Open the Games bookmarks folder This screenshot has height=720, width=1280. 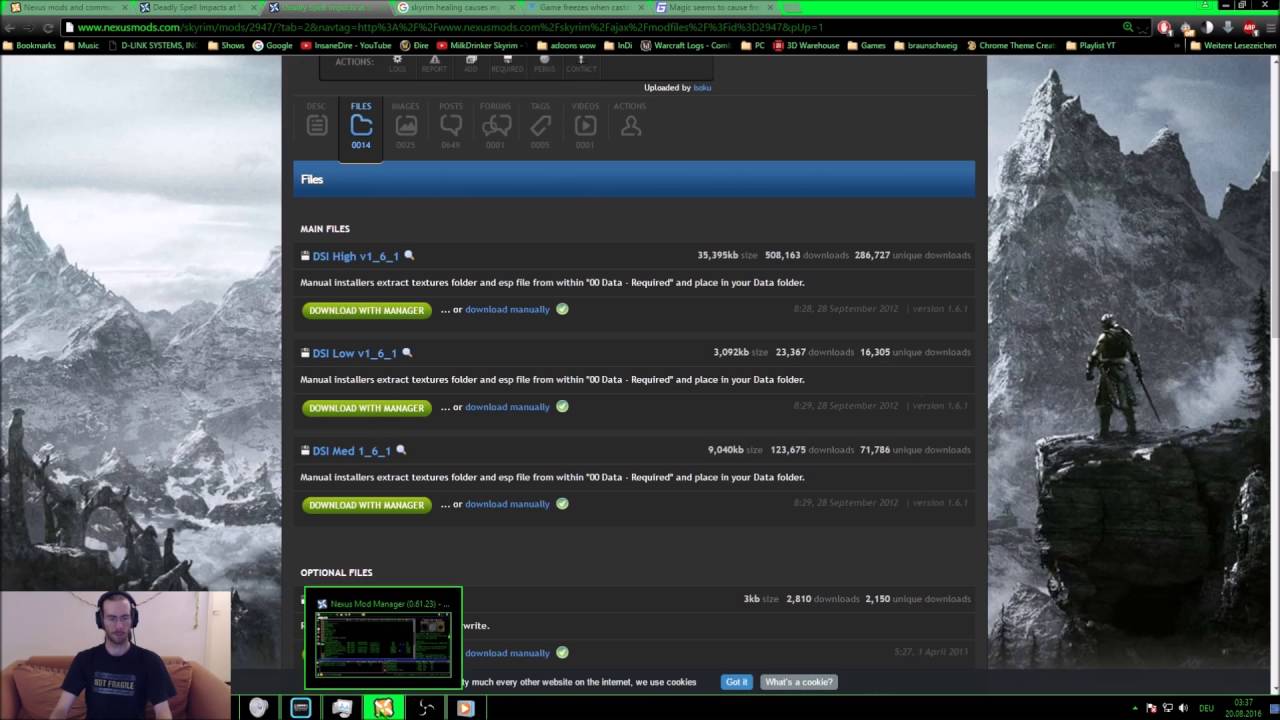(866, 45)
